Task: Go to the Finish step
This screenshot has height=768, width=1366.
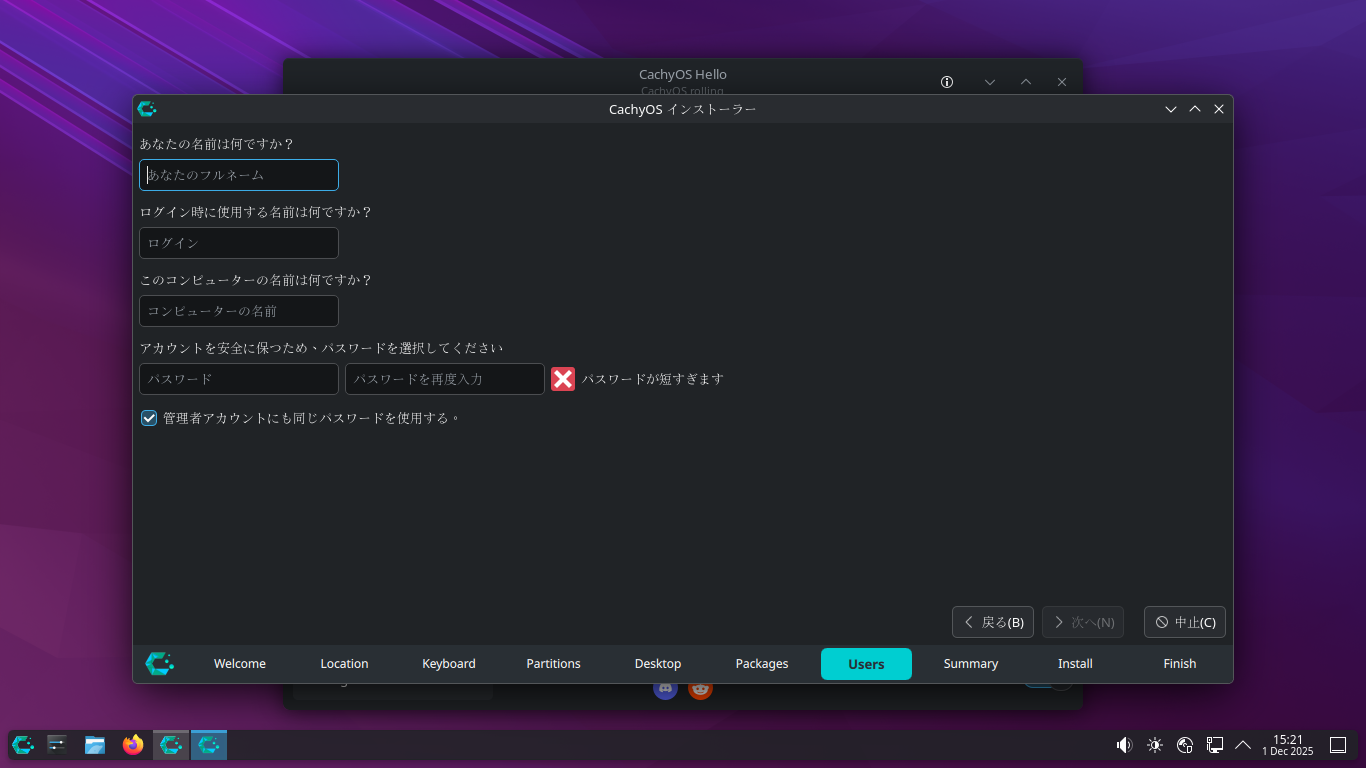Action: 1180,664
